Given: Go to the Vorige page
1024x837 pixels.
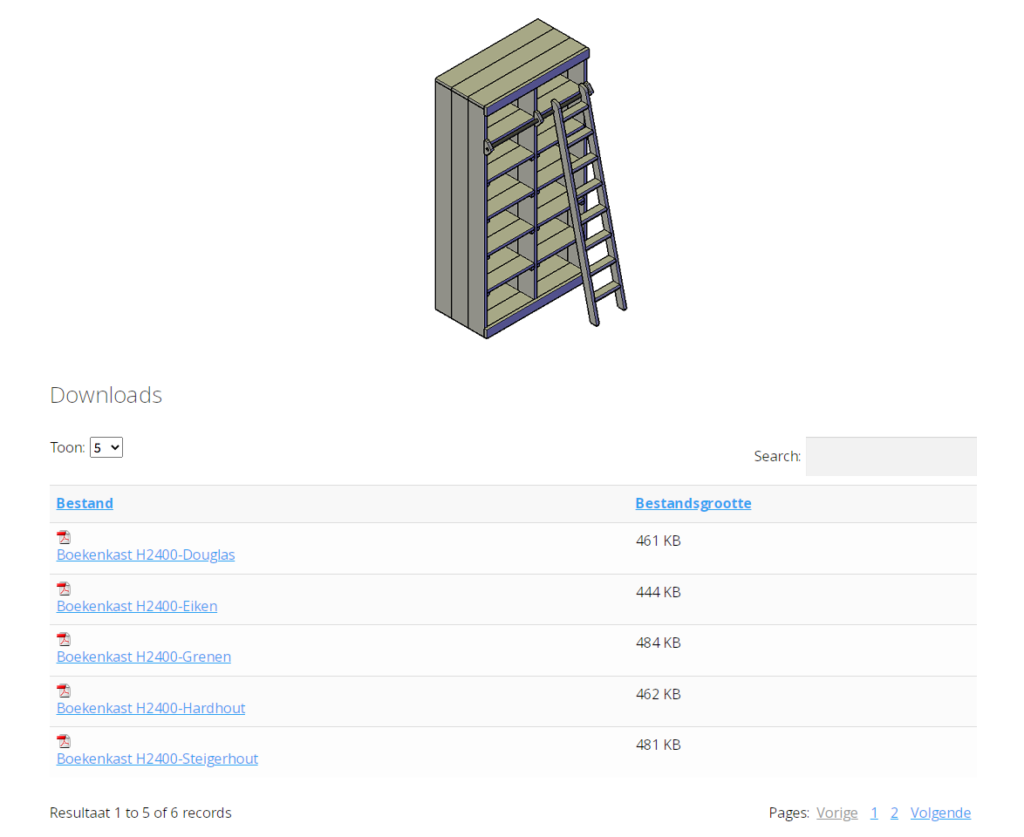Looking at the screenshot, I should pyautogui.click(x=837, y=813).
